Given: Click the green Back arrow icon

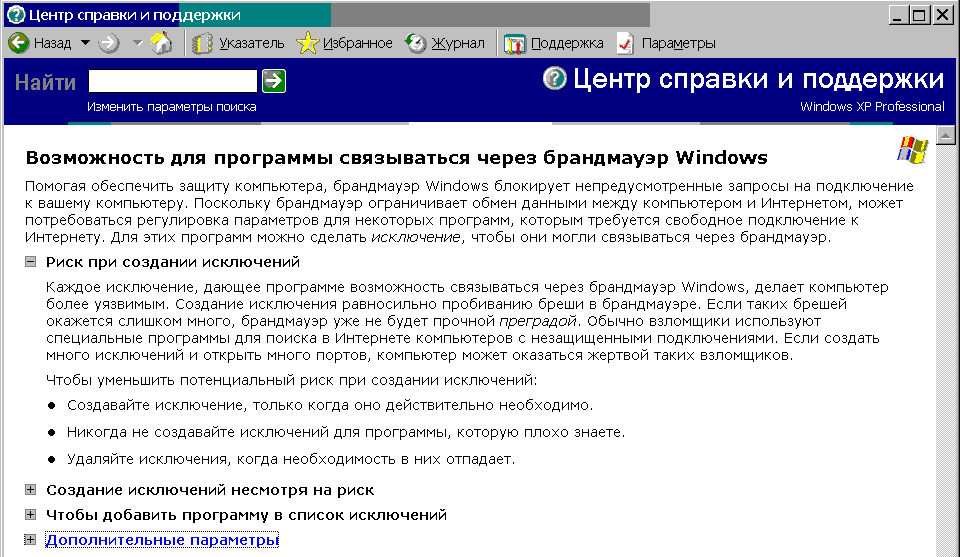Looking at the screenshot, I should [18, 43].
